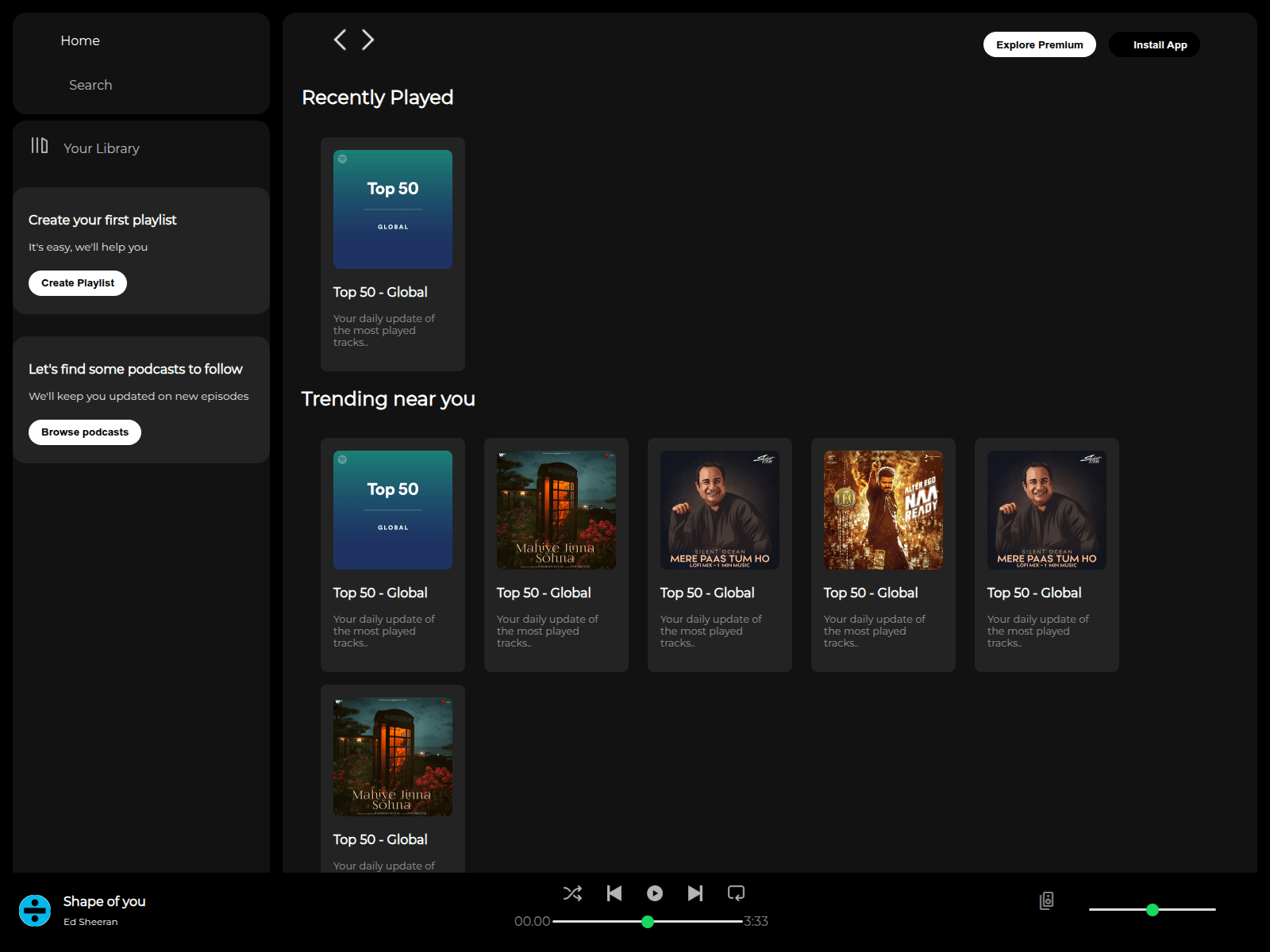Open the first-row Mahiye Jinna Sohna cover
This screenshot has width=1270, height=952.
tap(556, 510)
